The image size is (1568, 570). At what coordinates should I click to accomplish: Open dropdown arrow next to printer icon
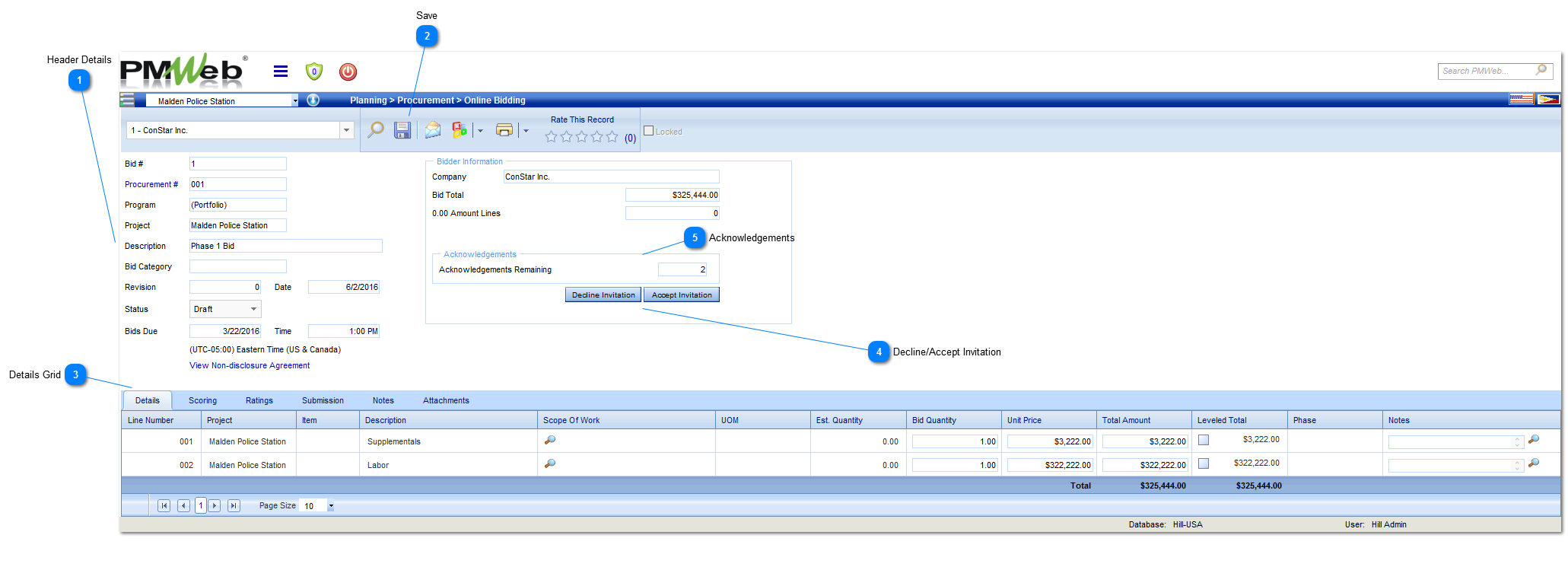[526, 131]
